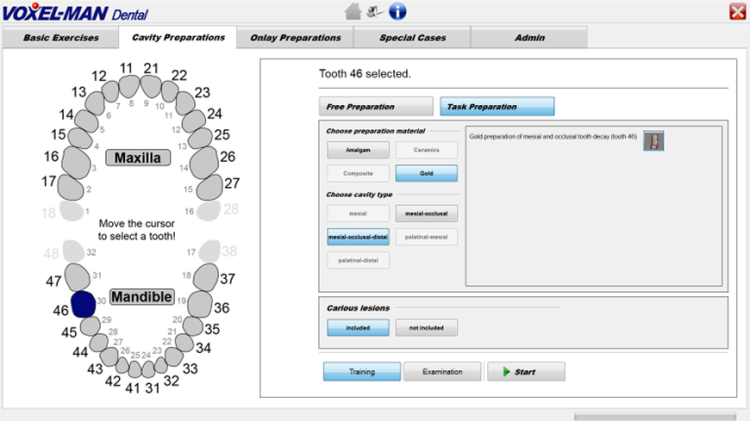Open the info icon
The image size is (750, 421).
click(x=397, y=11)
